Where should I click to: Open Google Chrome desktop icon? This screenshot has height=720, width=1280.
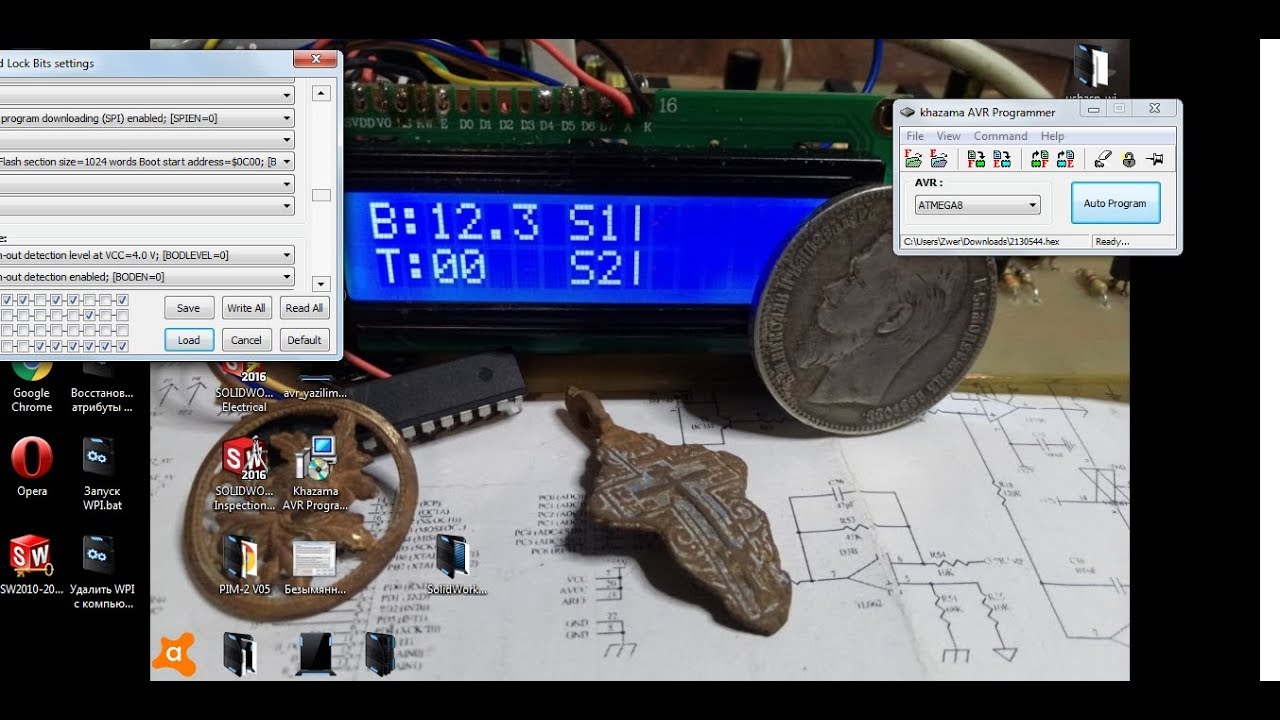pos(32,387)
